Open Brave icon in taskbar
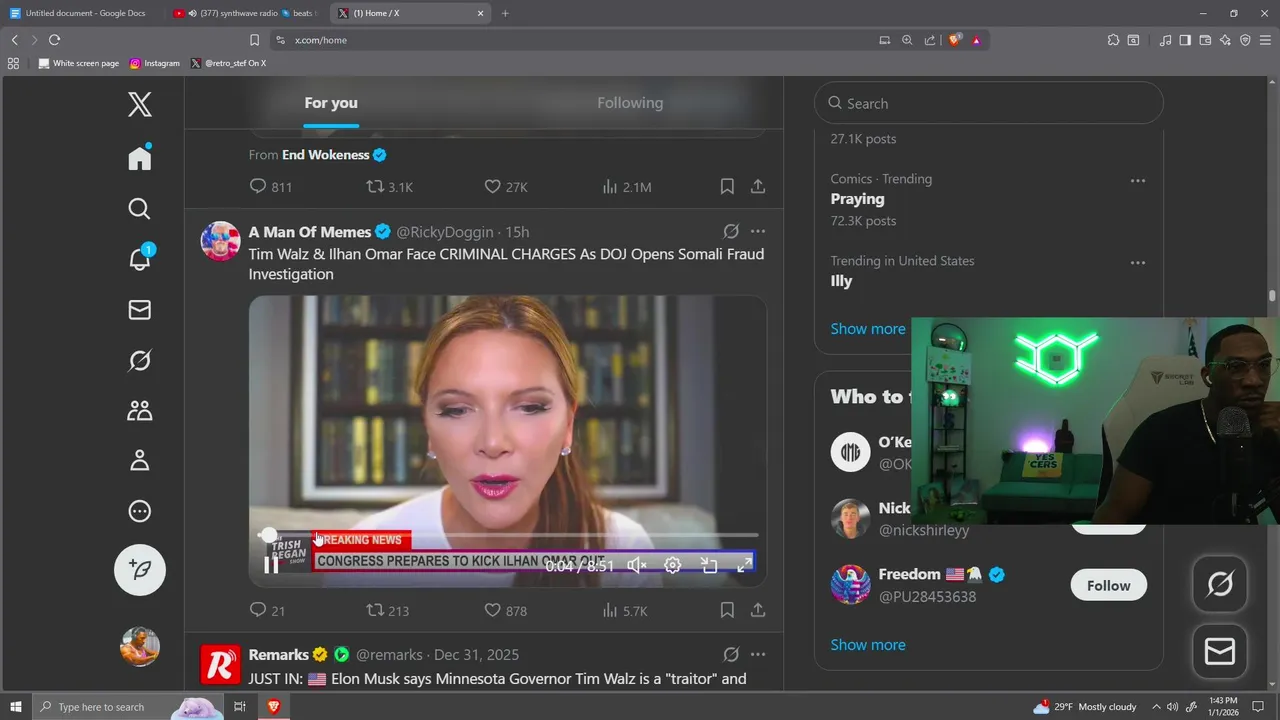1280x720 pixels. coord(273,707)
